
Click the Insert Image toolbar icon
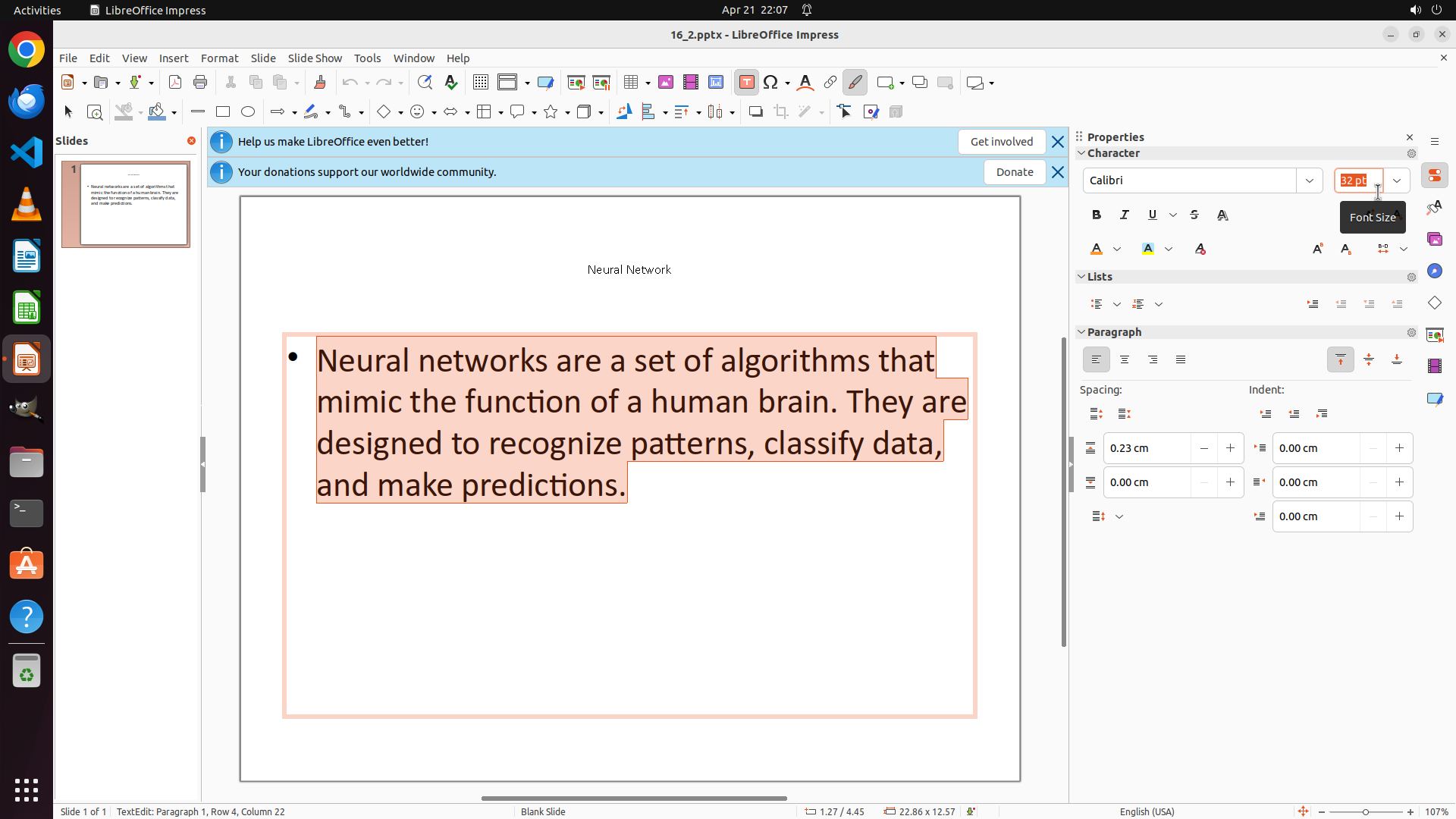point(666,83)
